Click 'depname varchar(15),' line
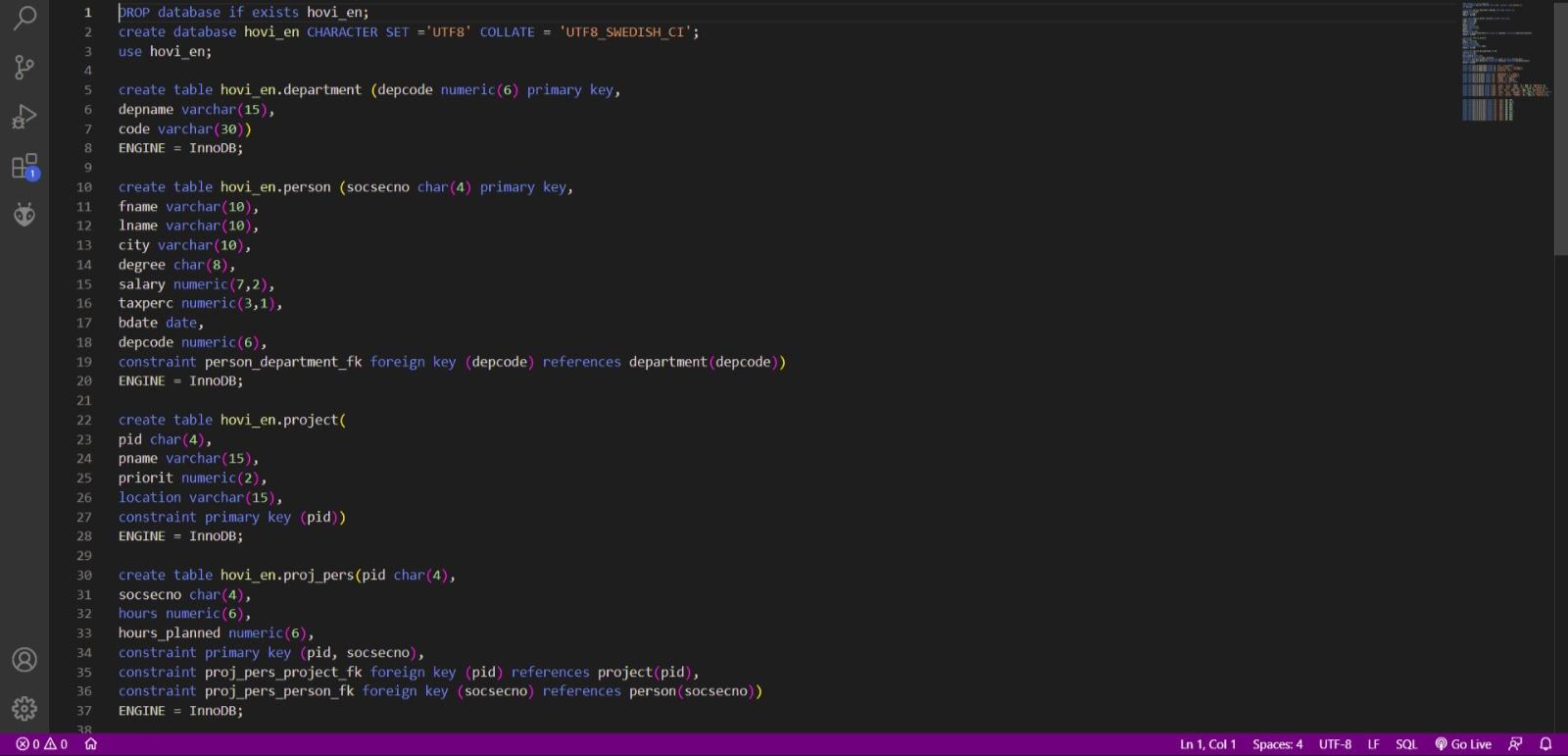 (x=197, y=110)
